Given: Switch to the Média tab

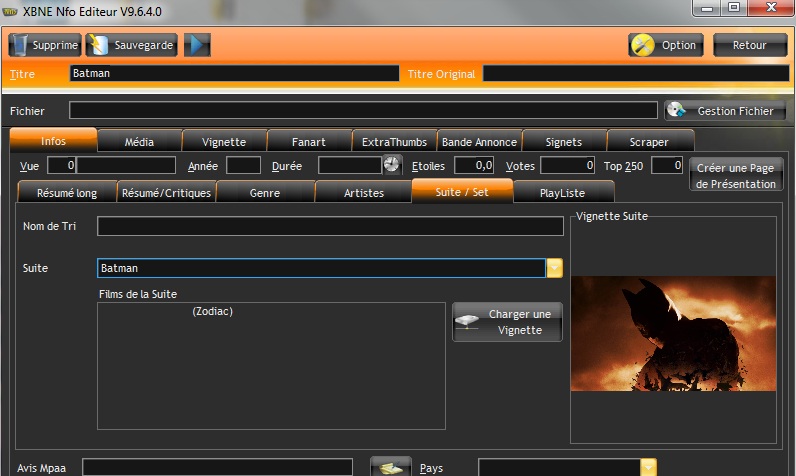Looking at the screenshot, I should tap(139, 142).
